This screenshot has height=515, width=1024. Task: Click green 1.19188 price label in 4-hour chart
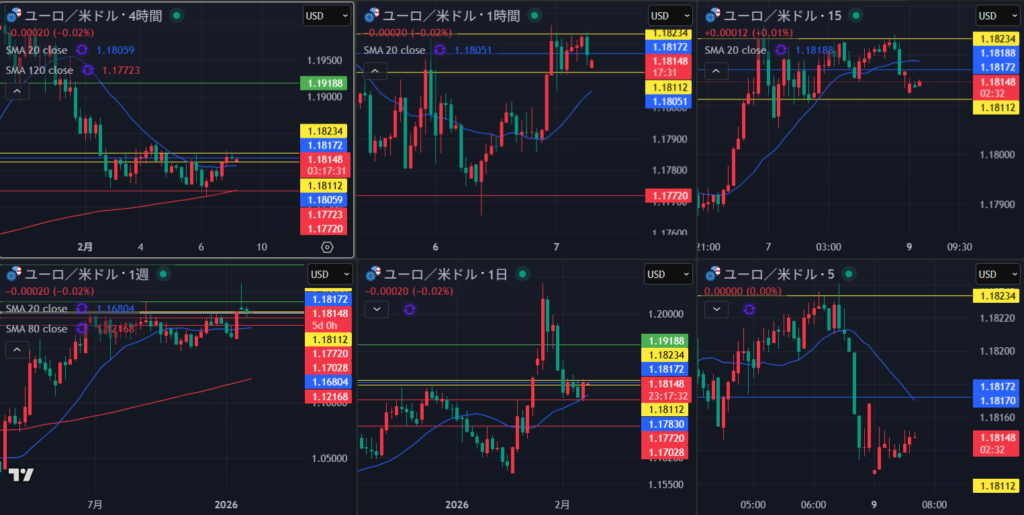(x=323, y=84)
